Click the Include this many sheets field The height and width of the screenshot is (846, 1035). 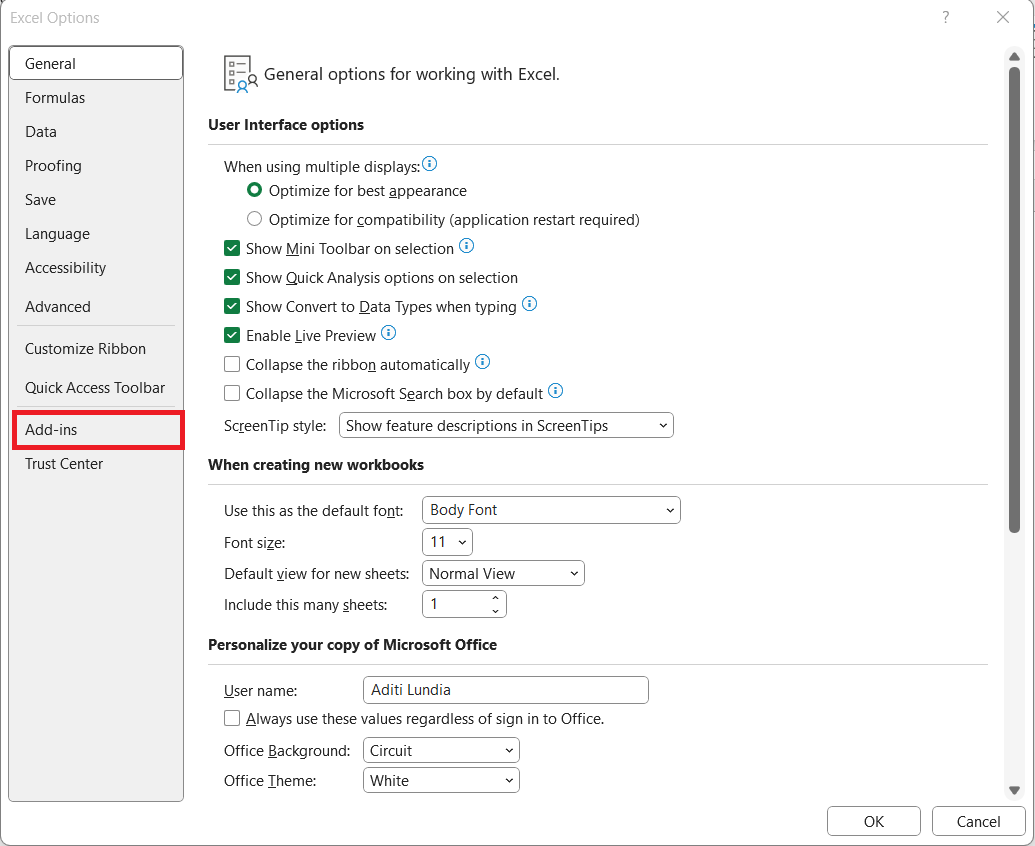[x=464, y=604]
